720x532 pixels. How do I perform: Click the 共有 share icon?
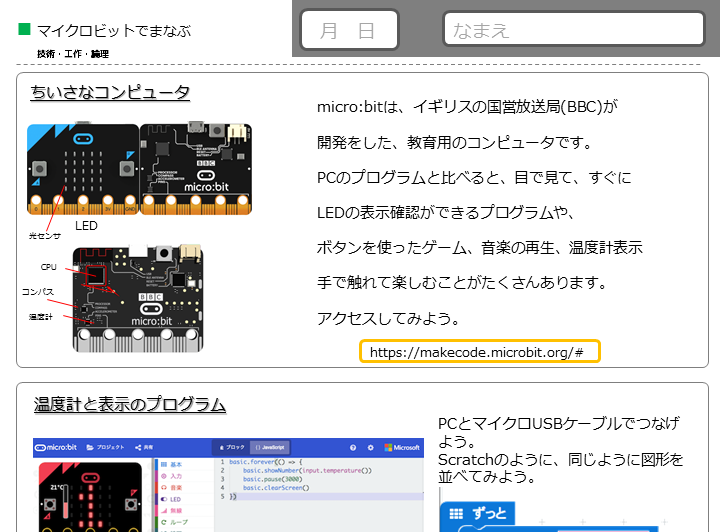tap(144, 447)
